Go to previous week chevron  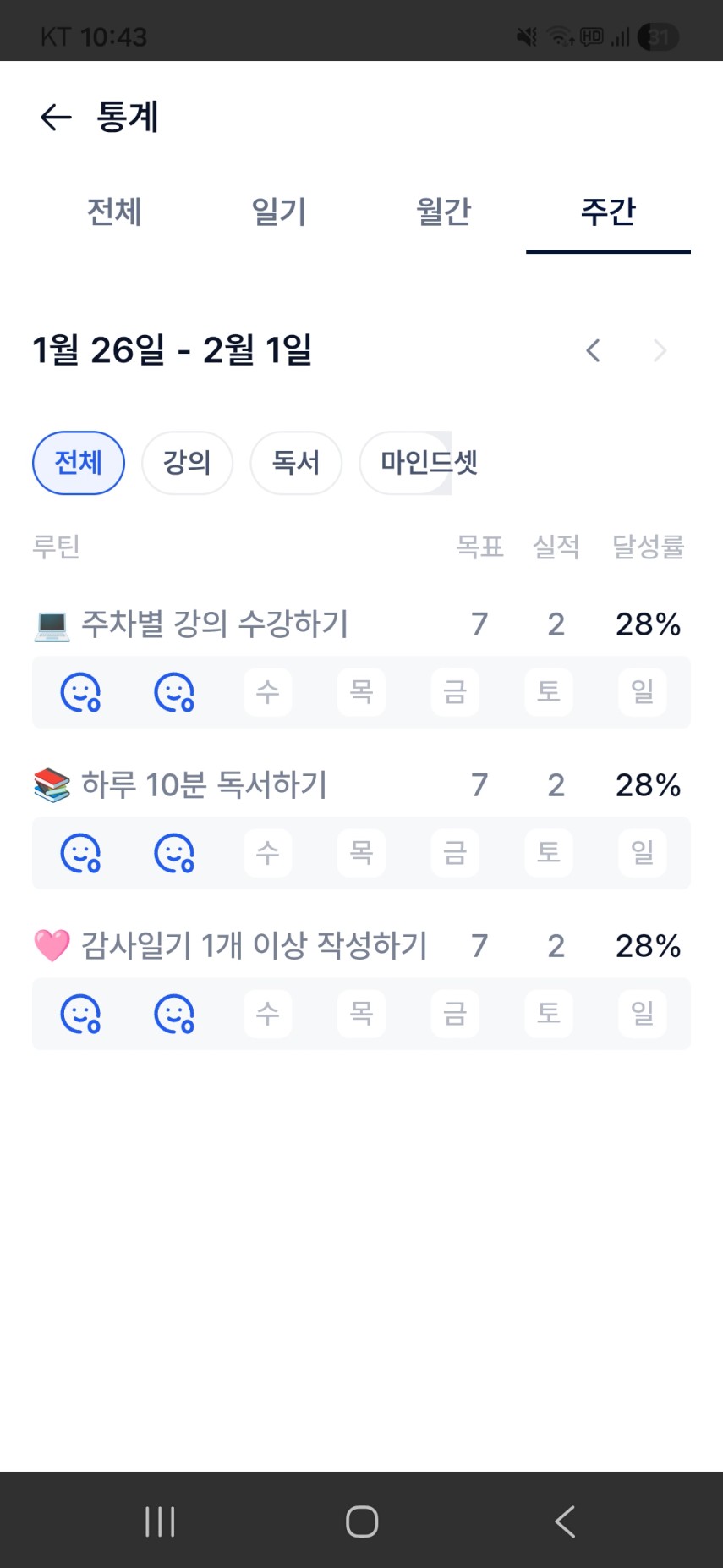(594, 350)
